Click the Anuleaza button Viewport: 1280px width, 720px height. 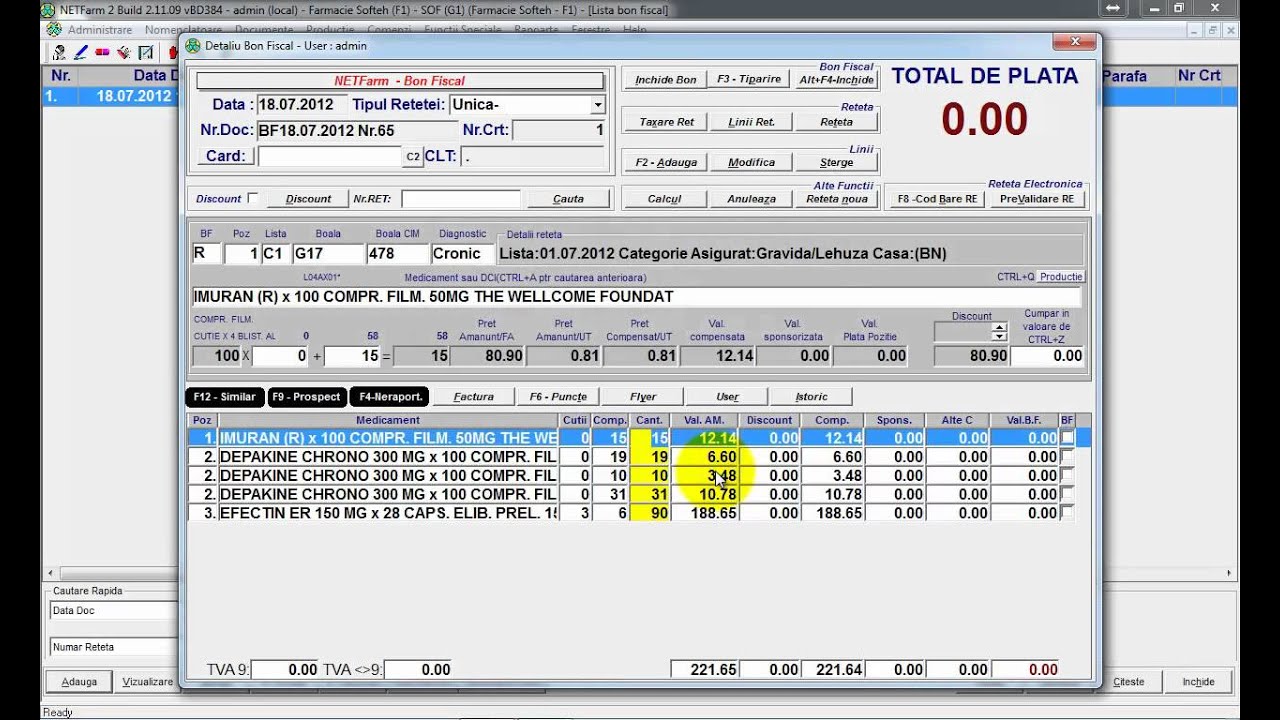[751, 199]
